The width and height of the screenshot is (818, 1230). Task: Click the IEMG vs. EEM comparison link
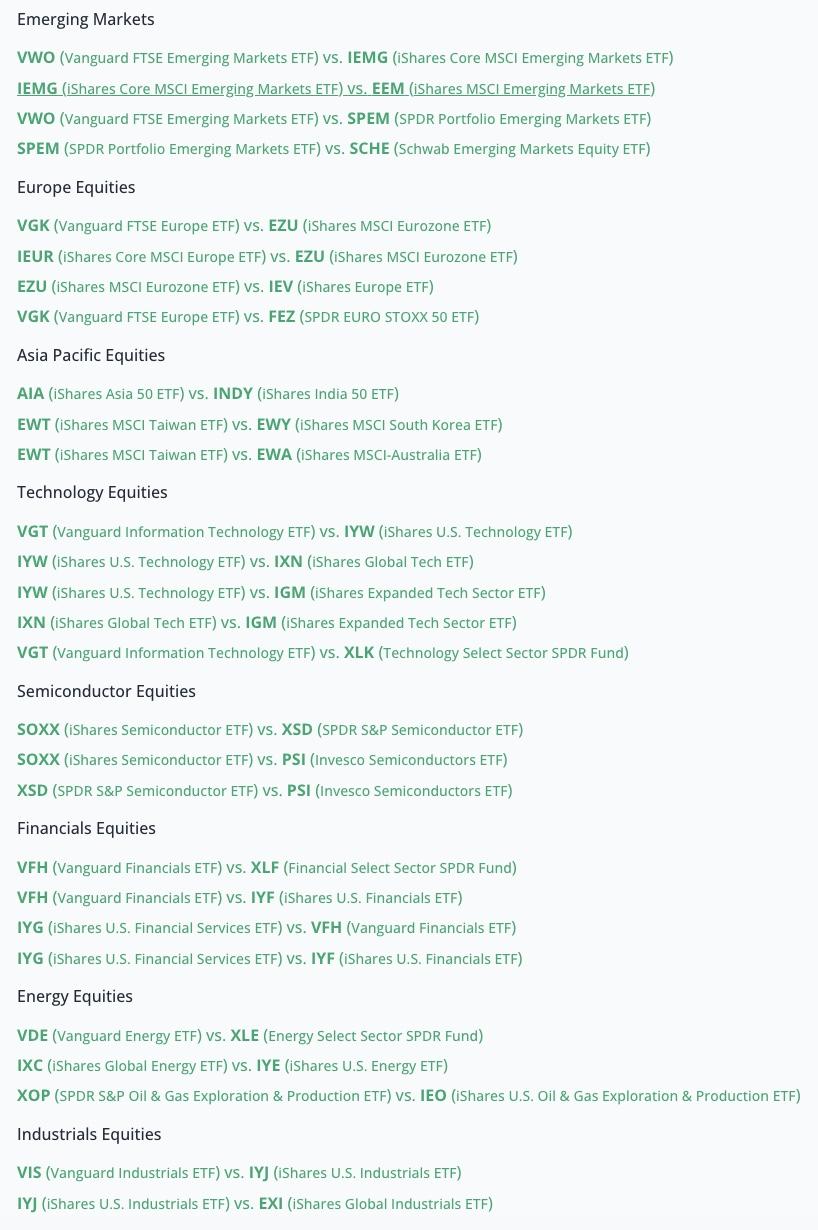[x=336, y=89]
